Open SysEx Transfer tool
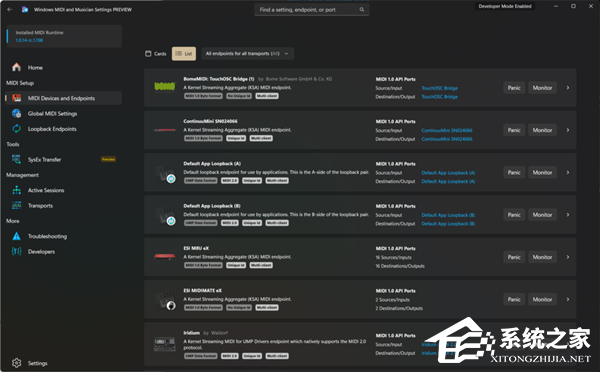600x372 pixels. coord(64,159)
